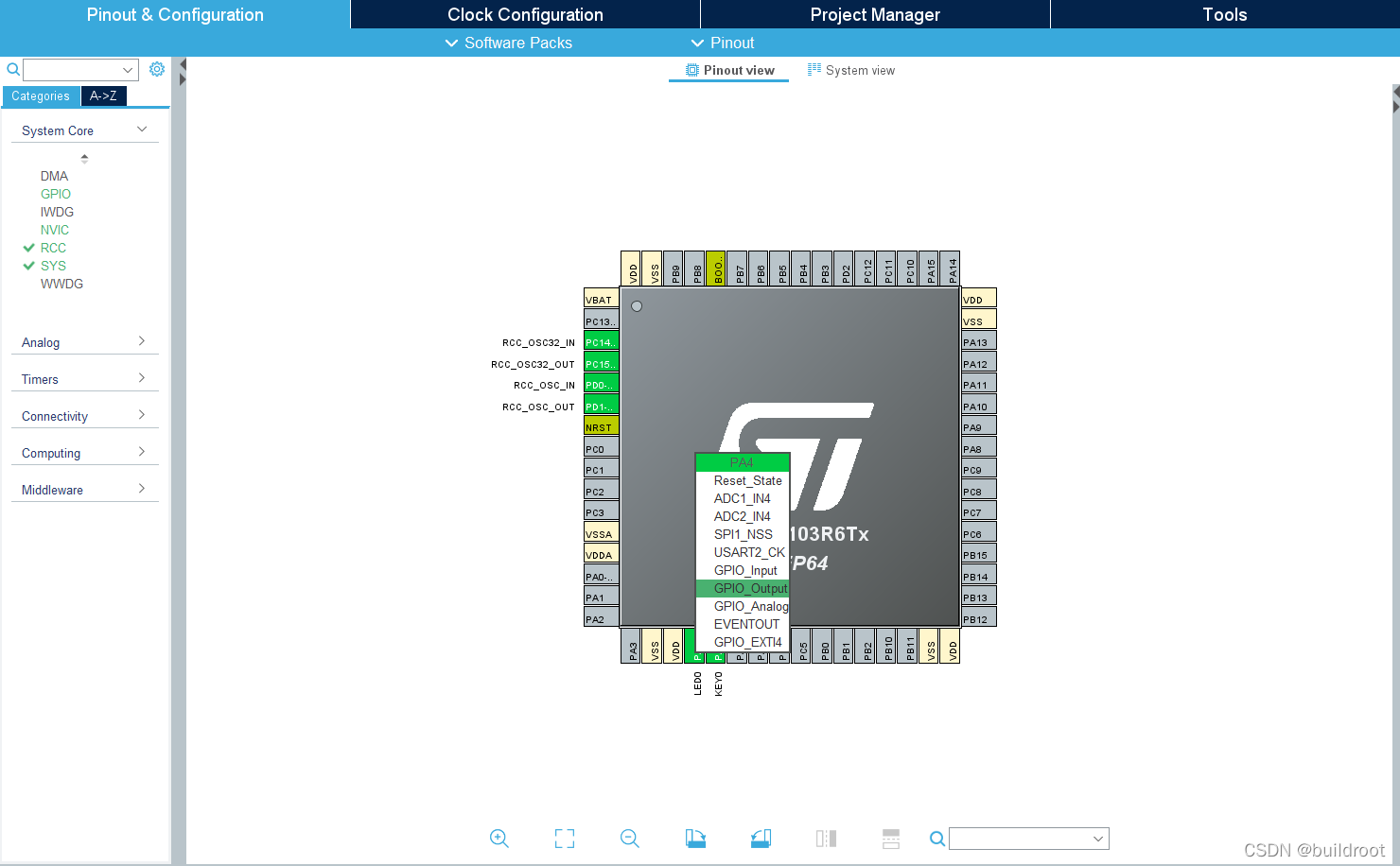Collapse the System Core category
1400x866 pixels.
[x=142, y=130]
